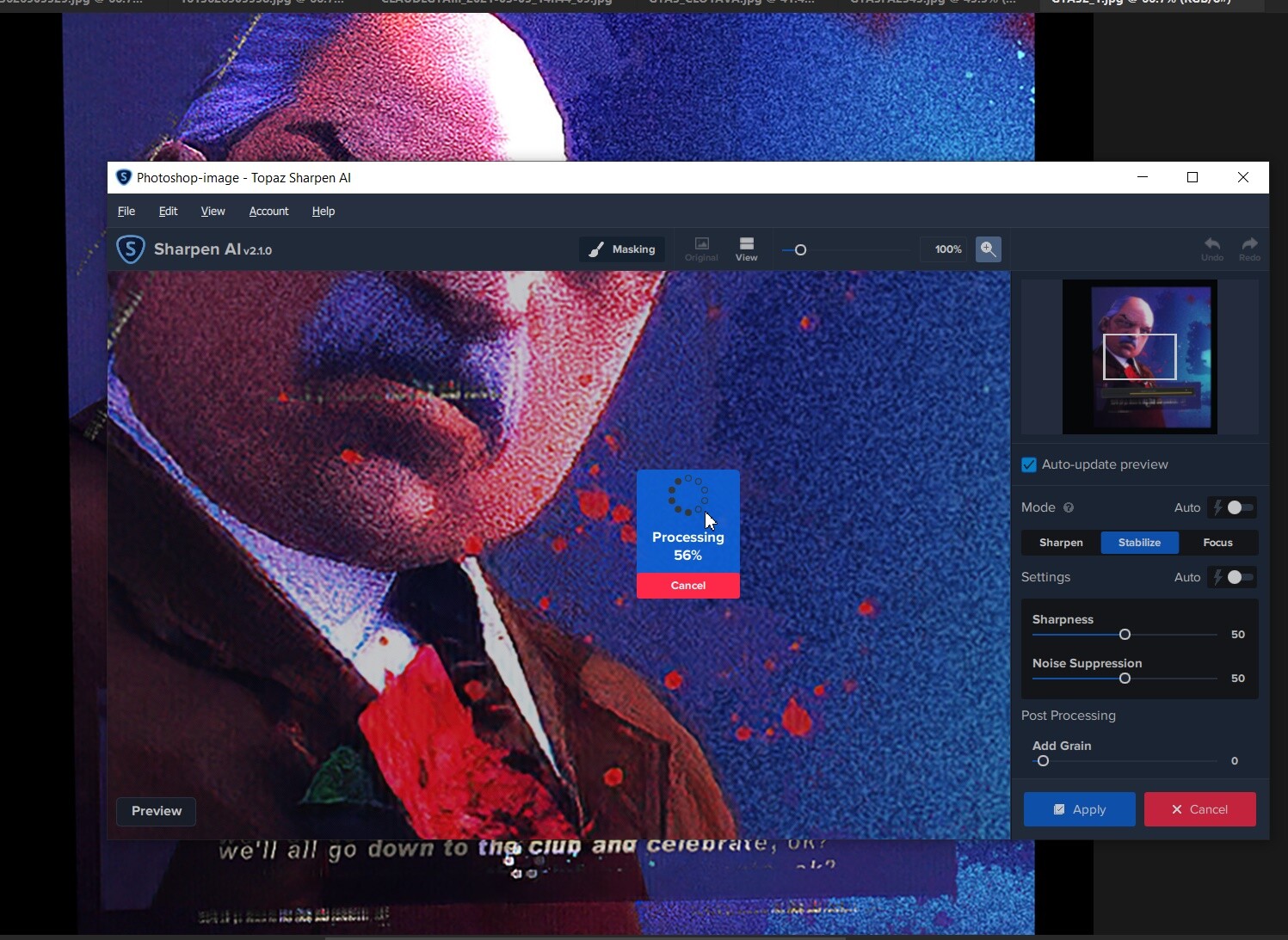Click the Redo arrow
Viewport: 1288px width, 940px height.
(x=1249, y=249)
